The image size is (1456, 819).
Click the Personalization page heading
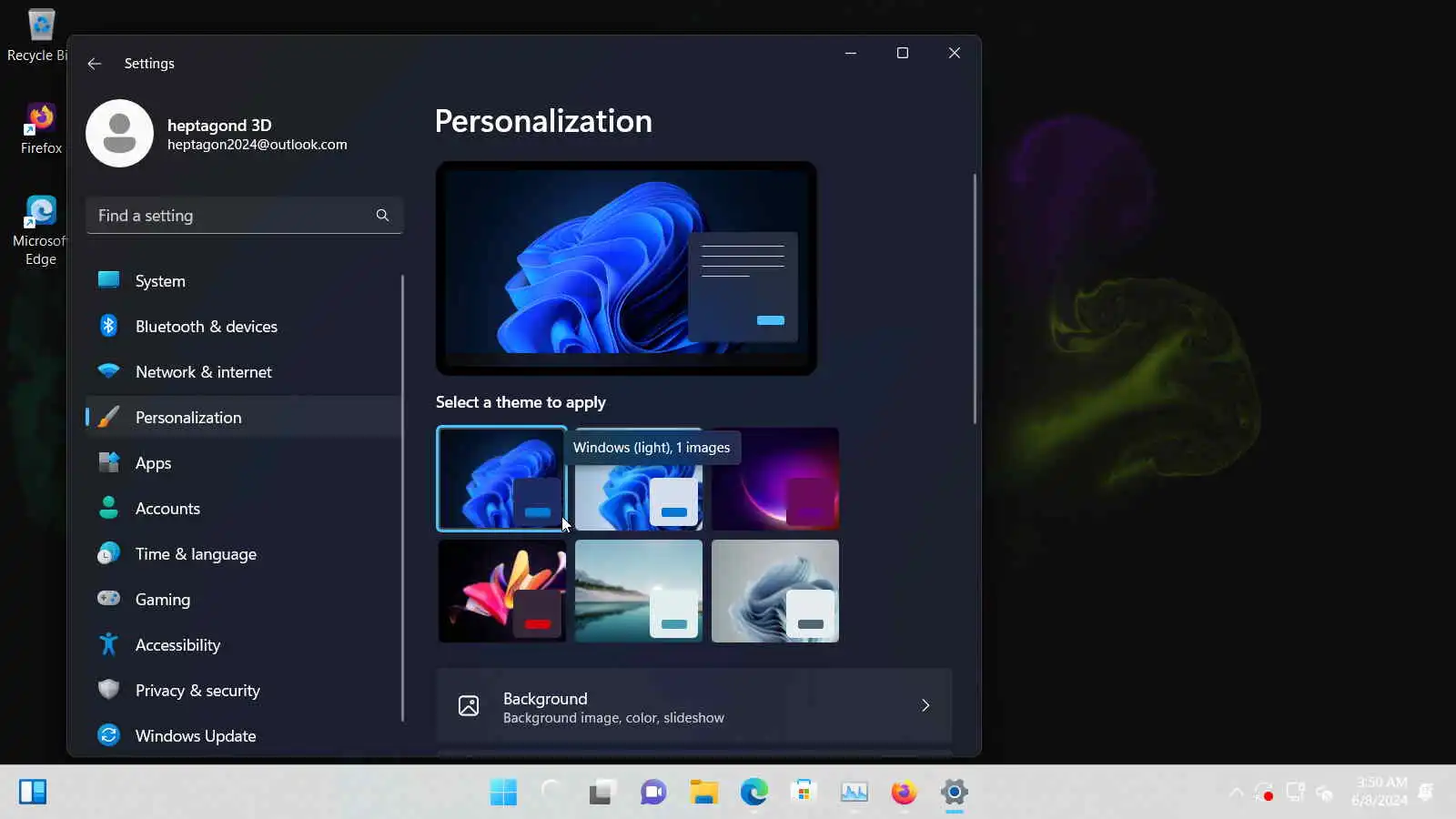pos(543,121)
